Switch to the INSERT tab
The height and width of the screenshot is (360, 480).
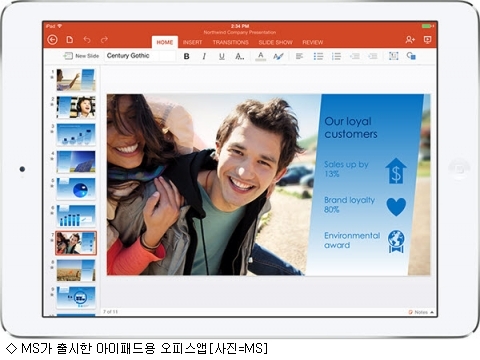click(192, 42)
